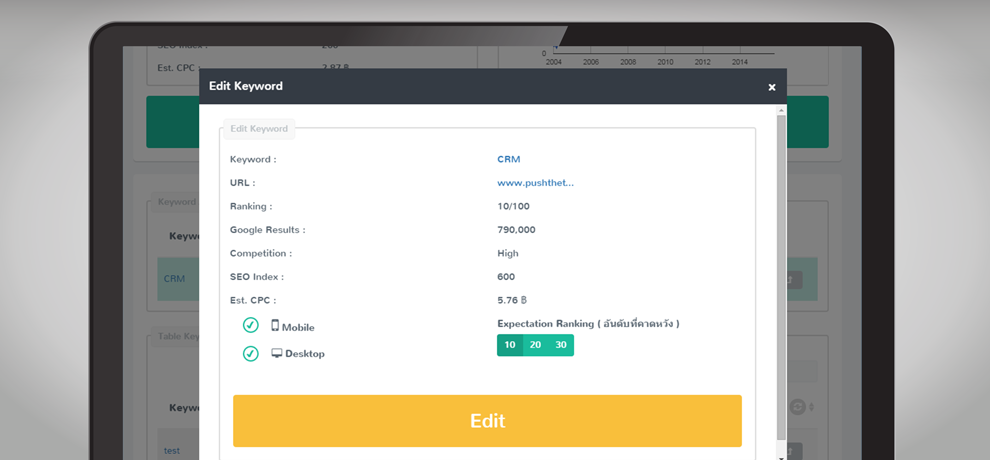Viewport: 990px width, 460px height.
Task: Click the scrollbar up arrow
Action: point(782,110)
